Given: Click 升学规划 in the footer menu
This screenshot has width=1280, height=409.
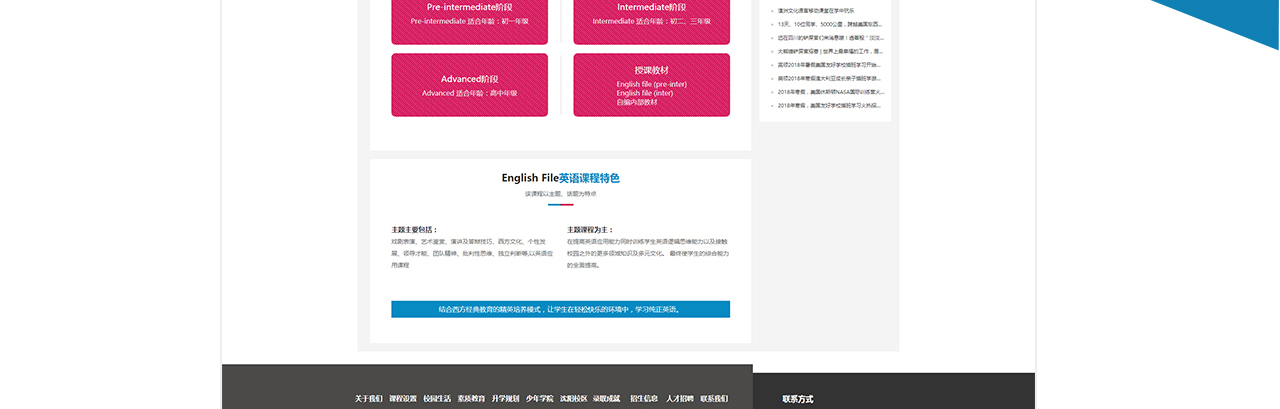Looking at the screenshot, I should pyautogui.click(x=505, y=399).
